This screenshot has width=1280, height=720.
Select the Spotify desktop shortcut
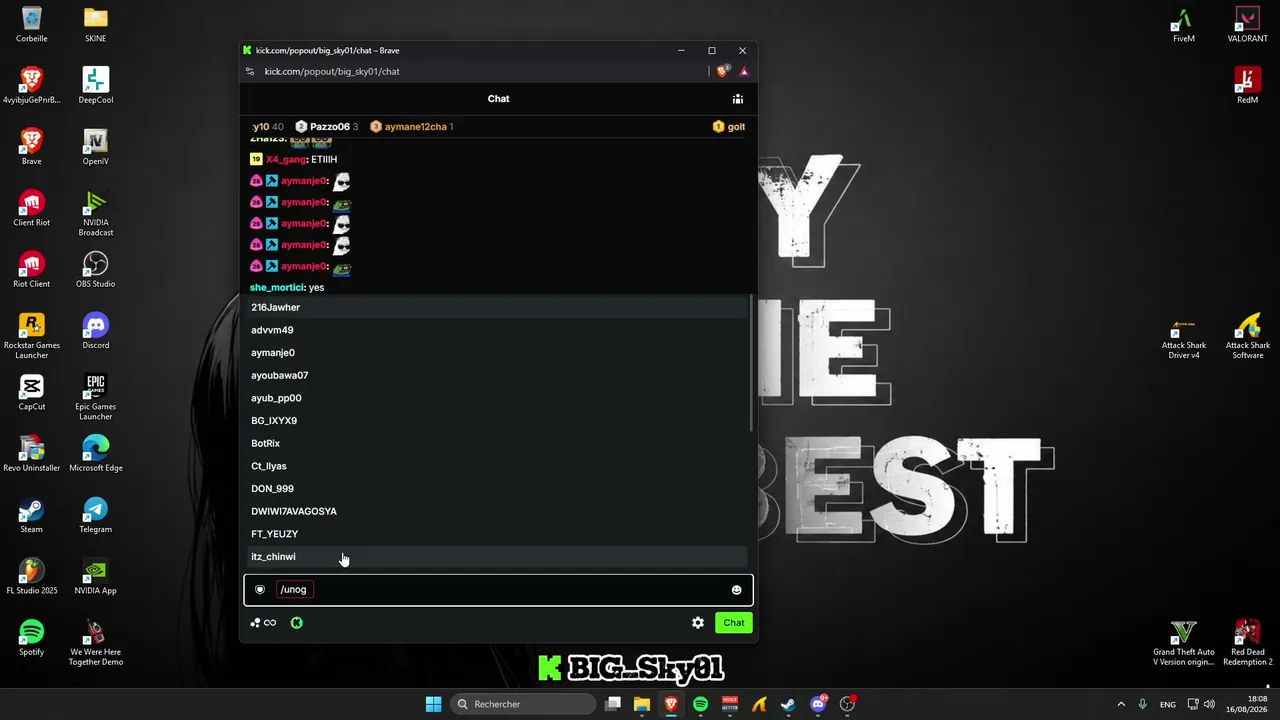pyautogui.click(x=32, y=638)
